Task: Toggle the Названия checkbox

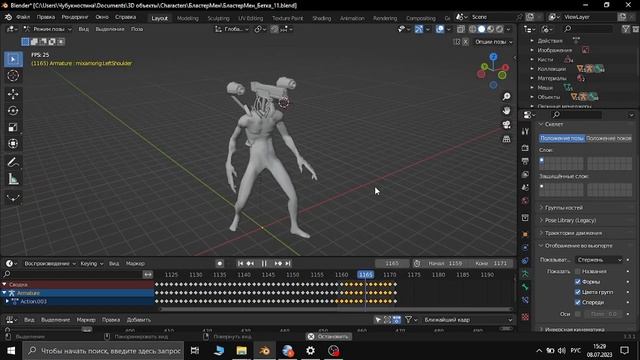Action: pos(578,271)
